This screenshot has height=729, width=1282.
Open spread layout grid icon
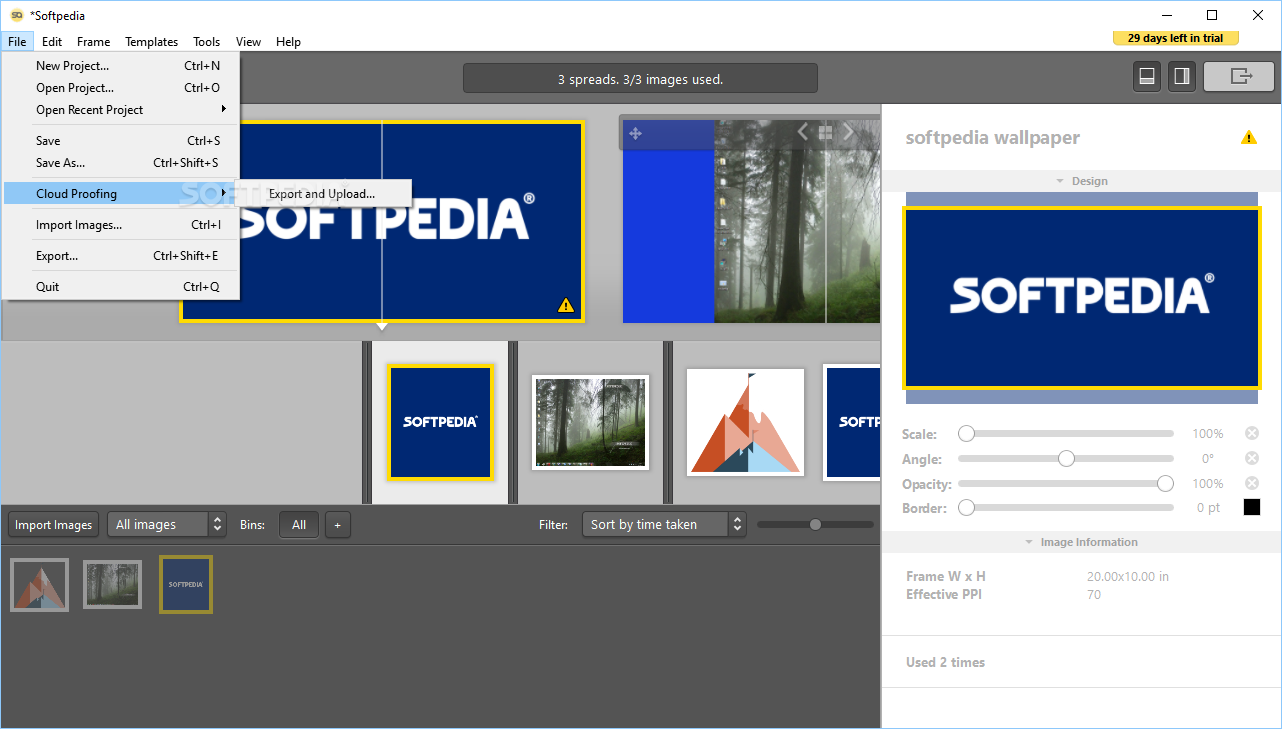(826, 132)
